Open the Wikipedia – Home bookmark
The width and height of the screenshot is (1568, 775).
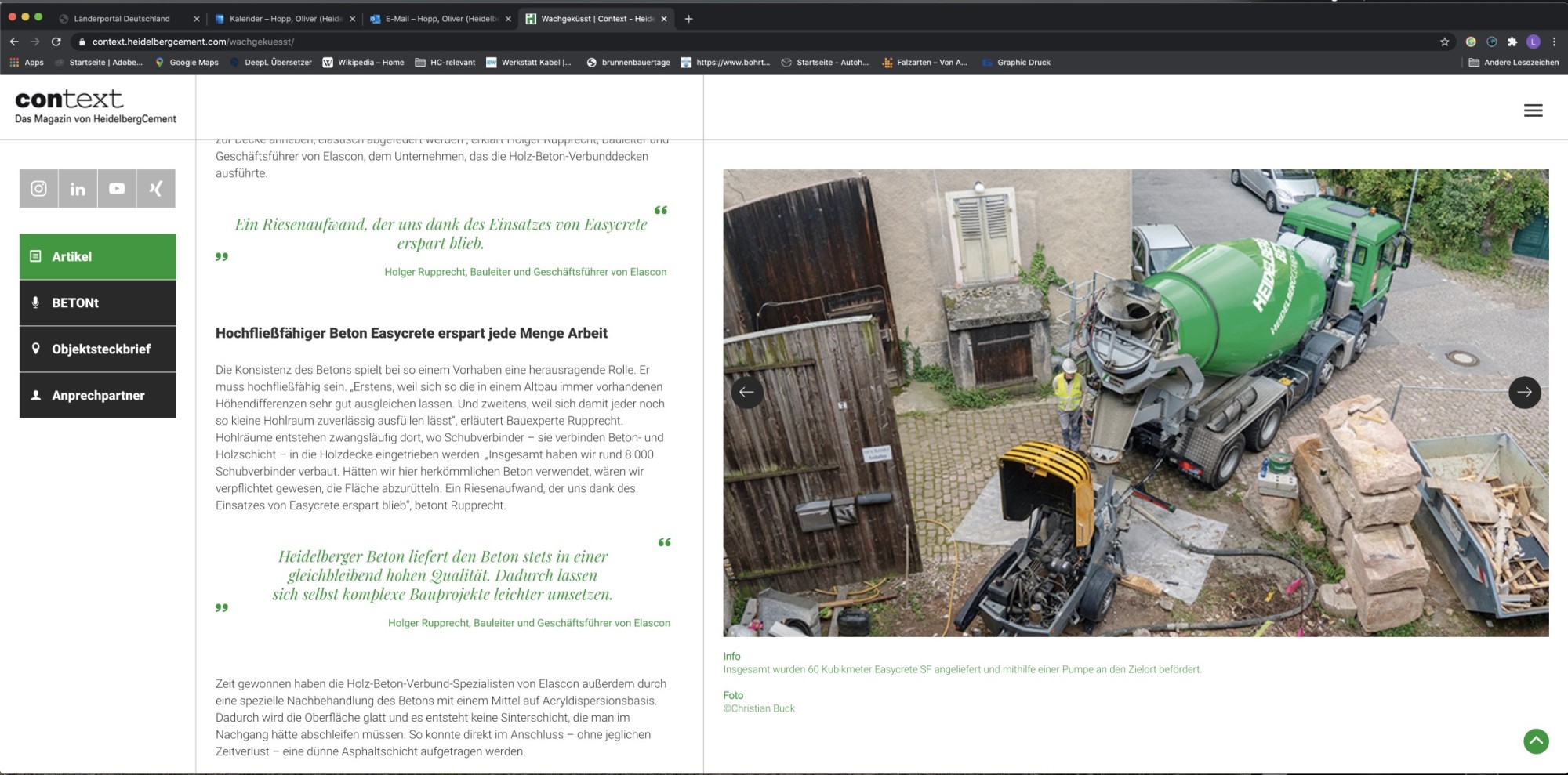(363, 63)
